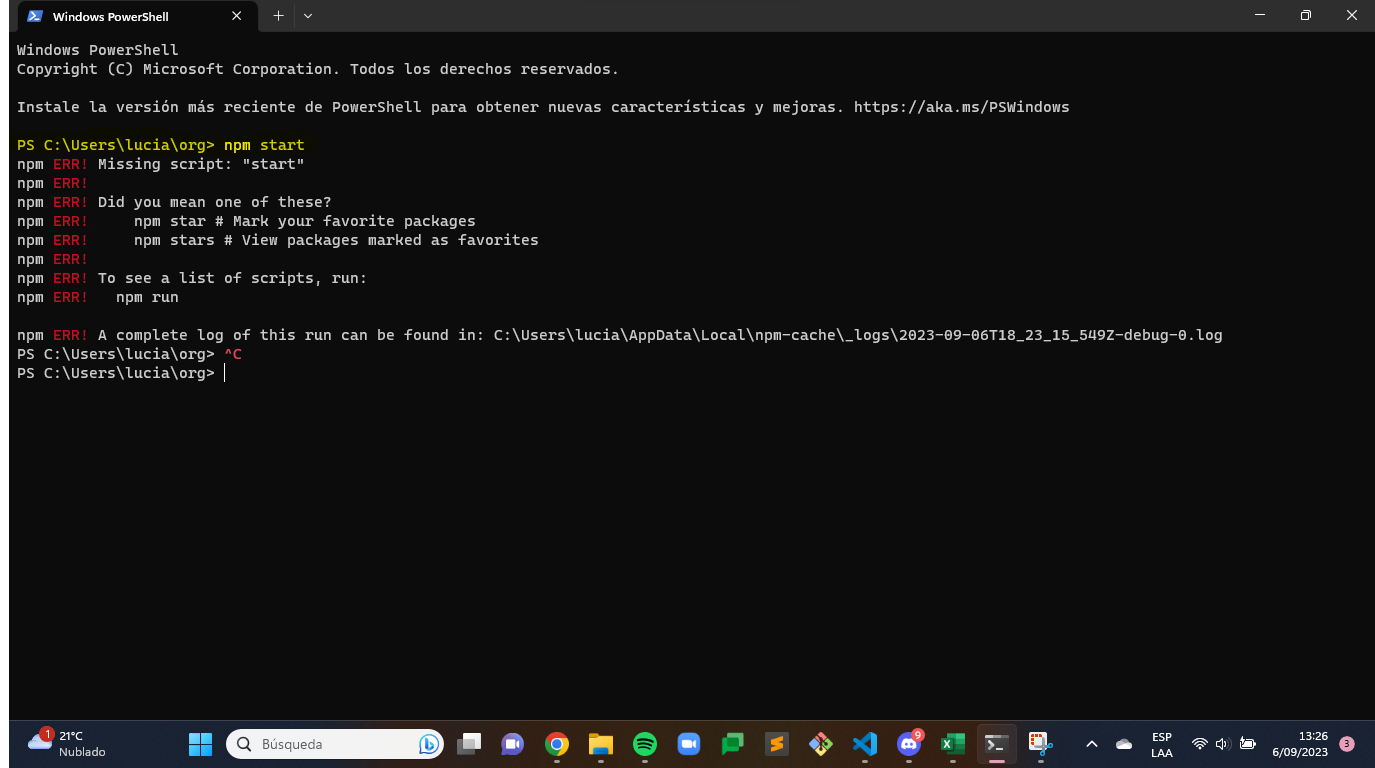
Task: Click the ^C interrupted prompt line
Action: point(129,354)
